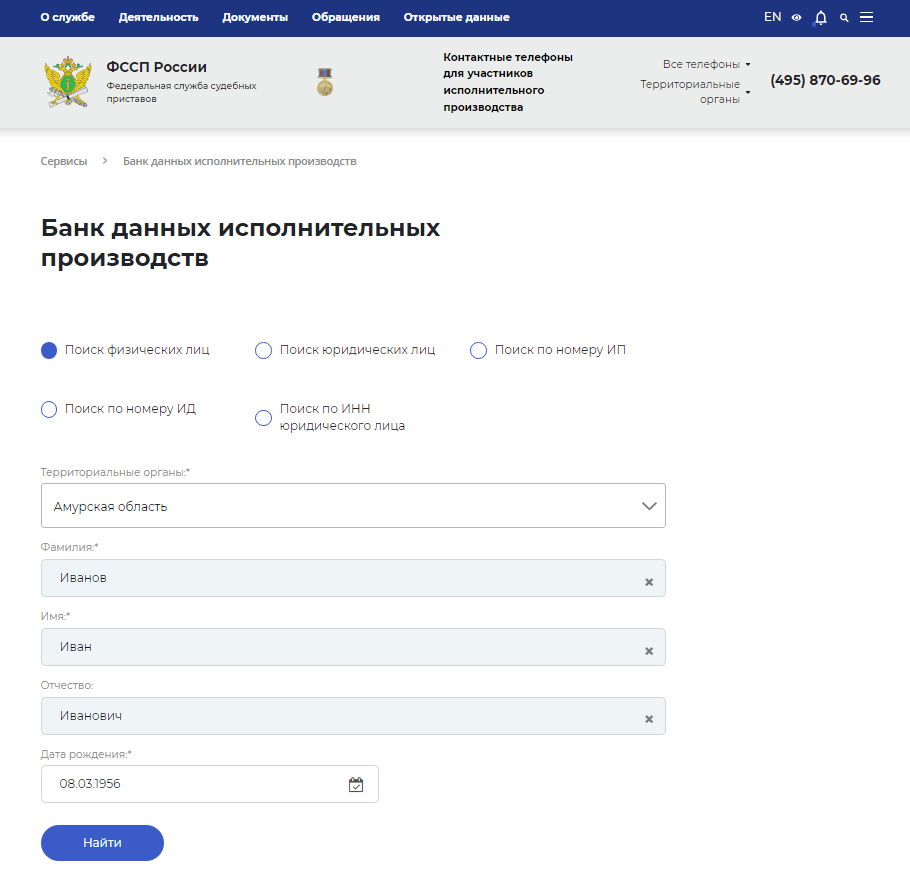Expand Территориальные органы phone list in header
910x884 pixels.
tap(695, 91)
